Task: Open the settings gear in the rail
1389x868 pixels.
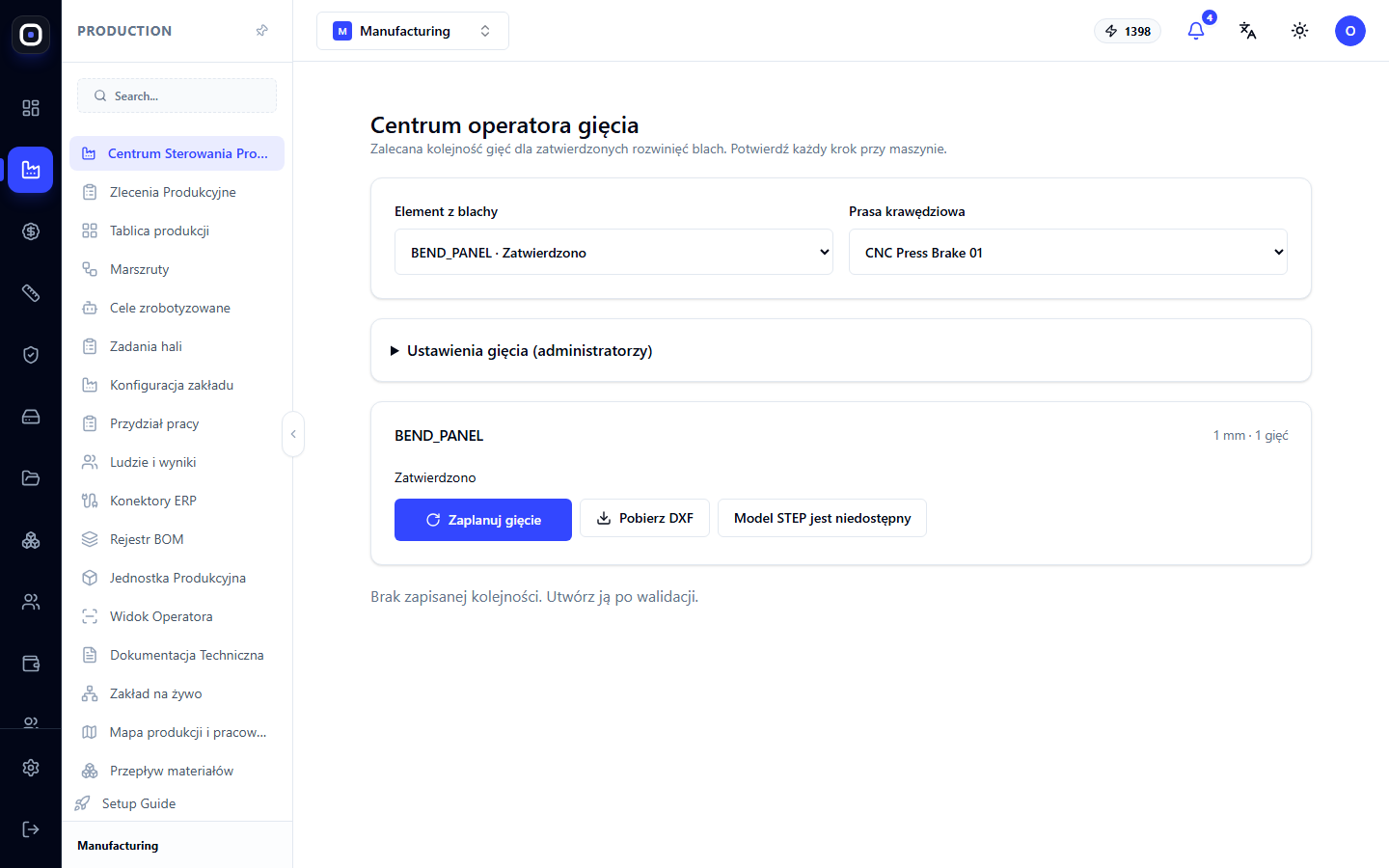Action: tap(31, 768)
